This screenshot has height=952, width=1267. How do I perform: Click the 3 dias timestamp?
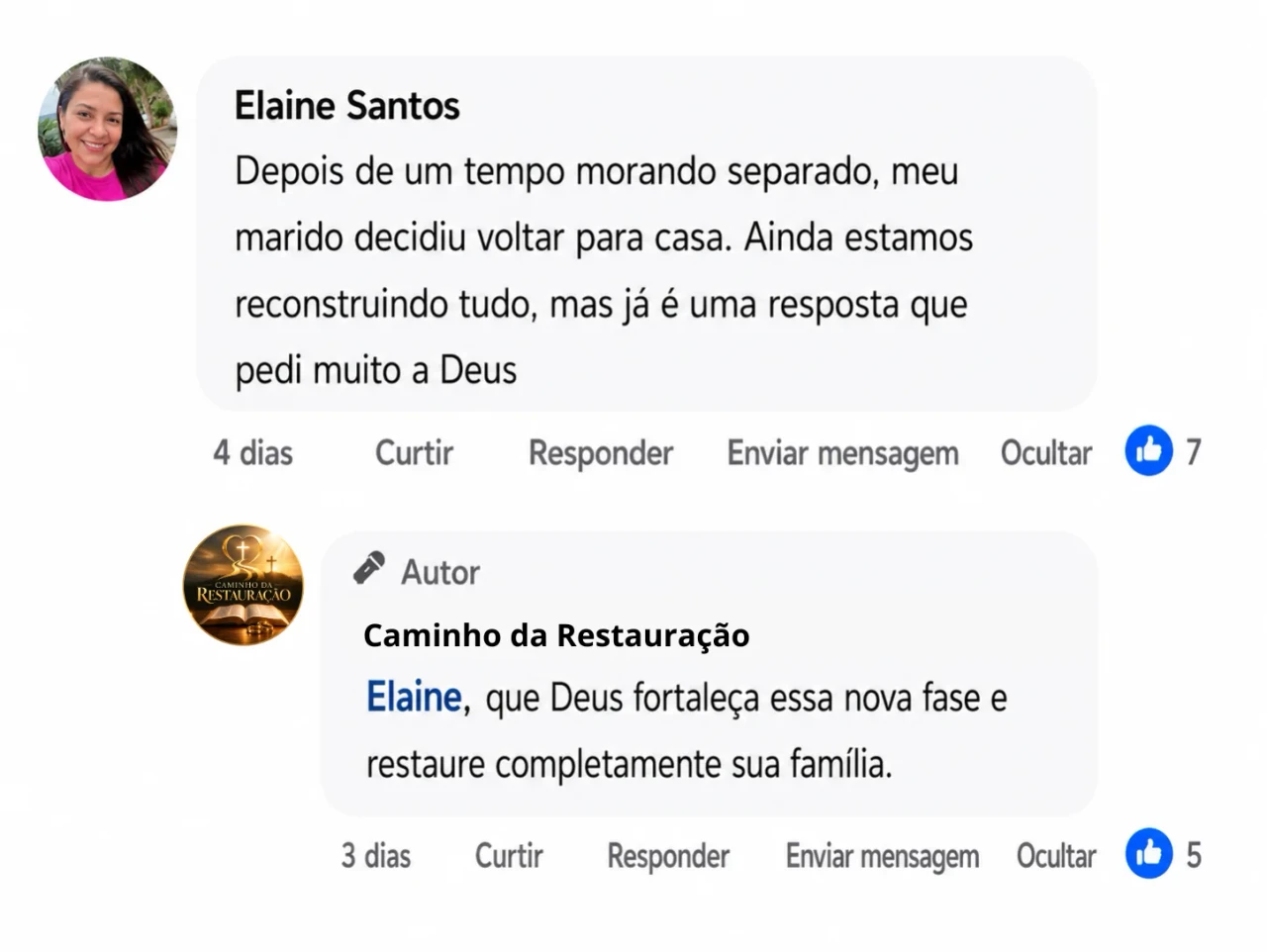(x=376, y=856)
